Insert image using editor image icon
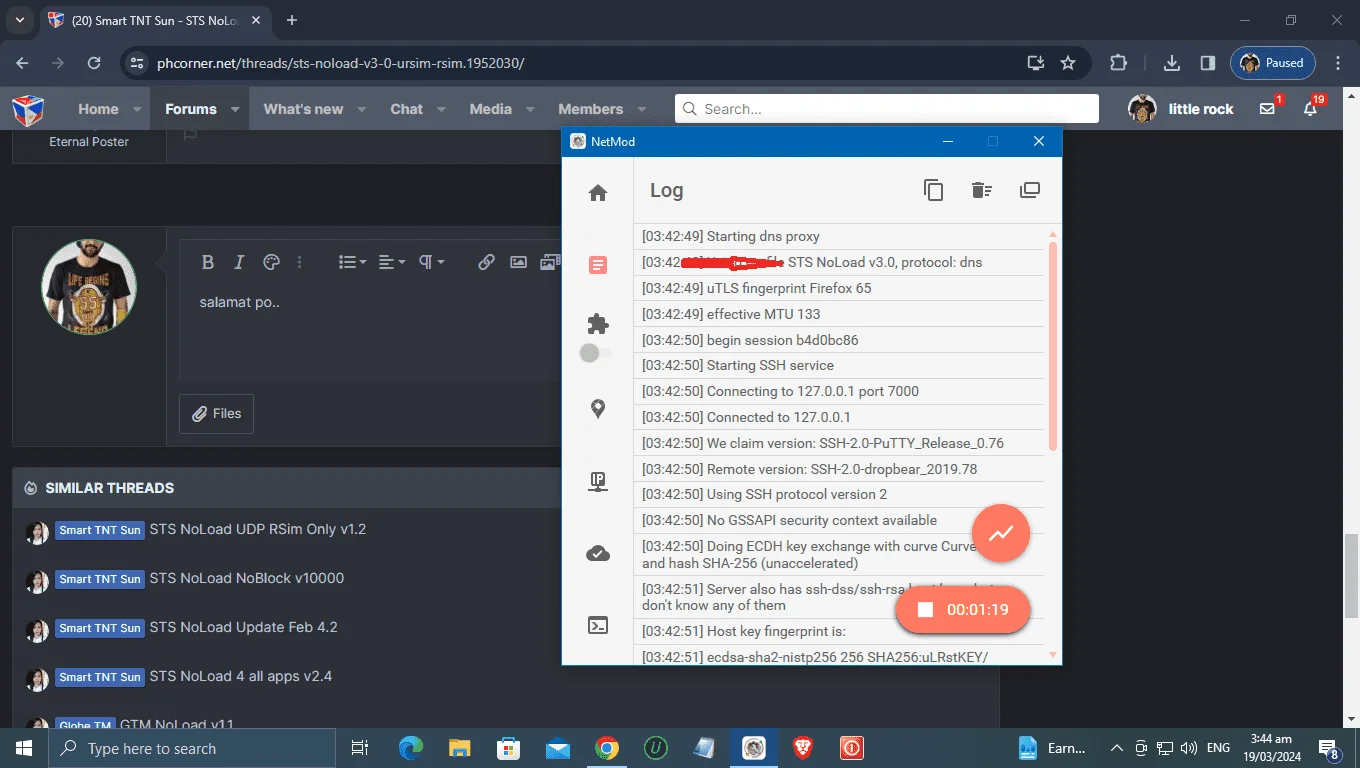 pos(518,262)
